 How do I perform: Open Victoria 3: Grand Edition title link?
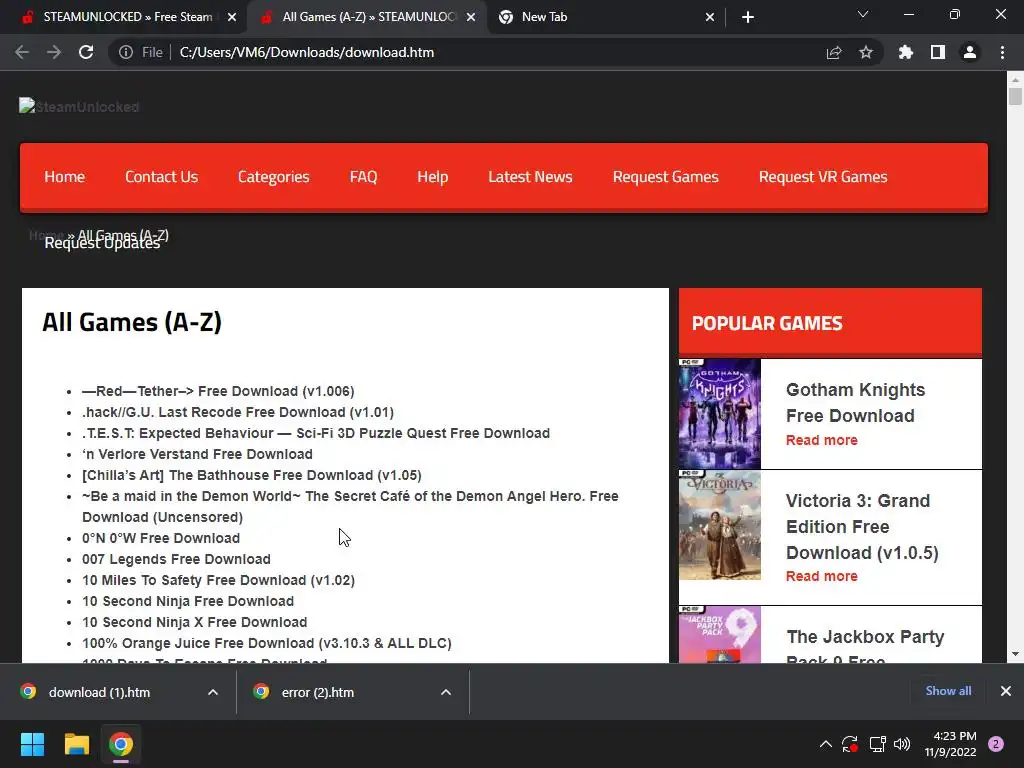[862, 526]
